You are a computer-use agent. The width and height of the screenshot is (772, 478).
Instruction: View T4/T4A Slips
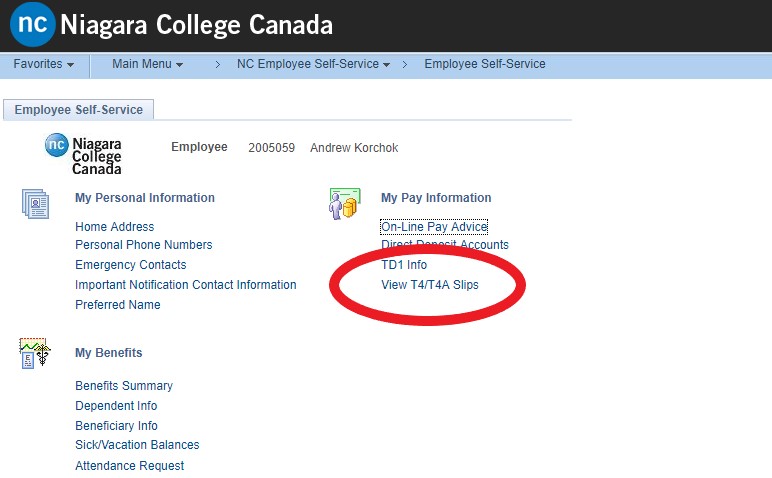(x=430, y=285)
